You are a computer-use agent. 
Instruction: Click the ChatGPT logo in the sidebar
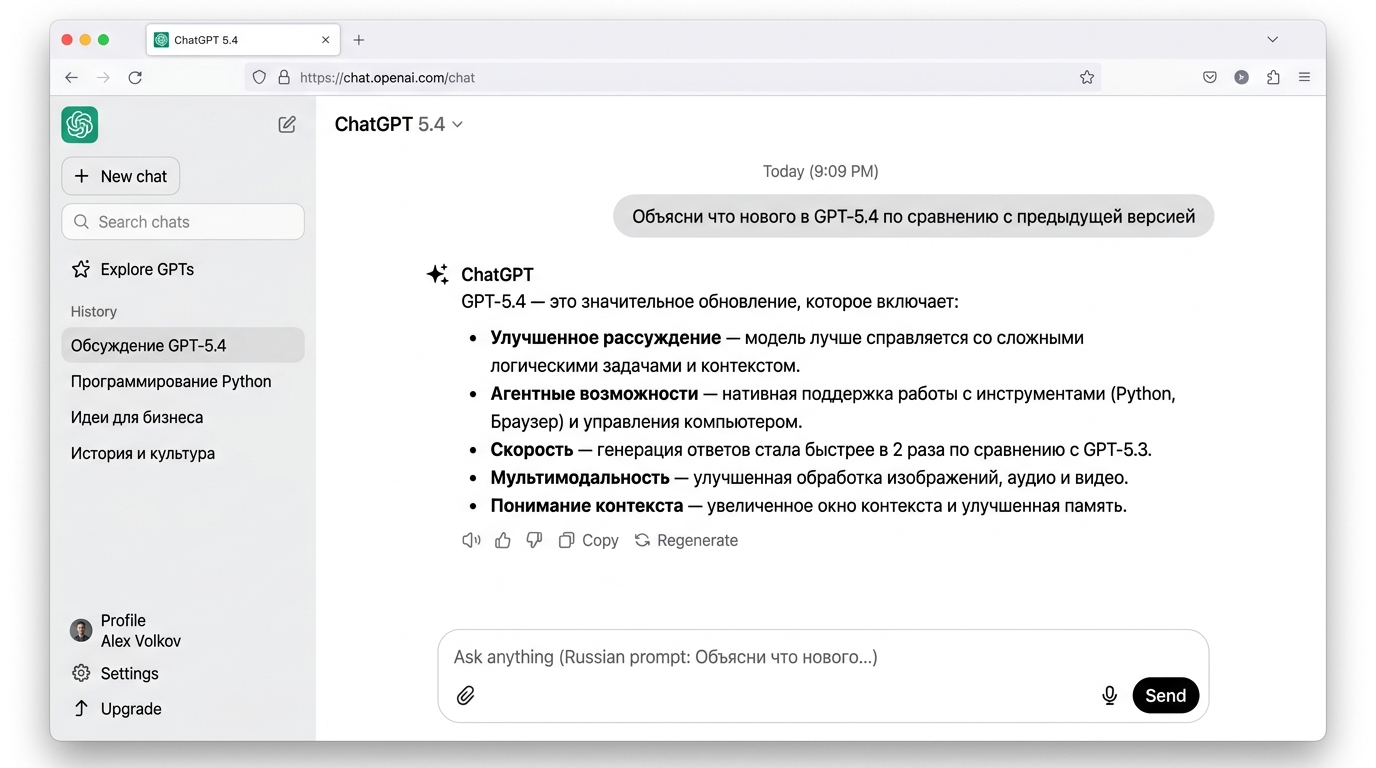pos(80,124)
